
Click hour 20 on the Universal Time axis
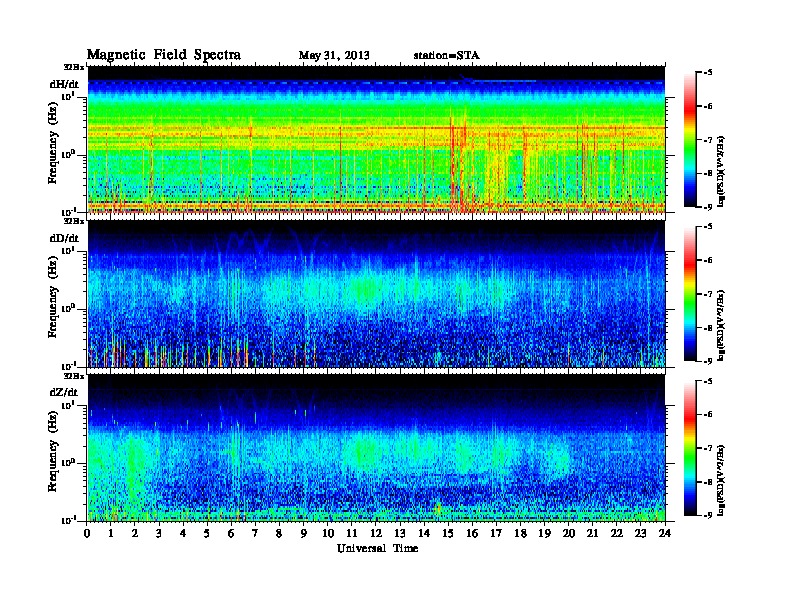[569, 533]
